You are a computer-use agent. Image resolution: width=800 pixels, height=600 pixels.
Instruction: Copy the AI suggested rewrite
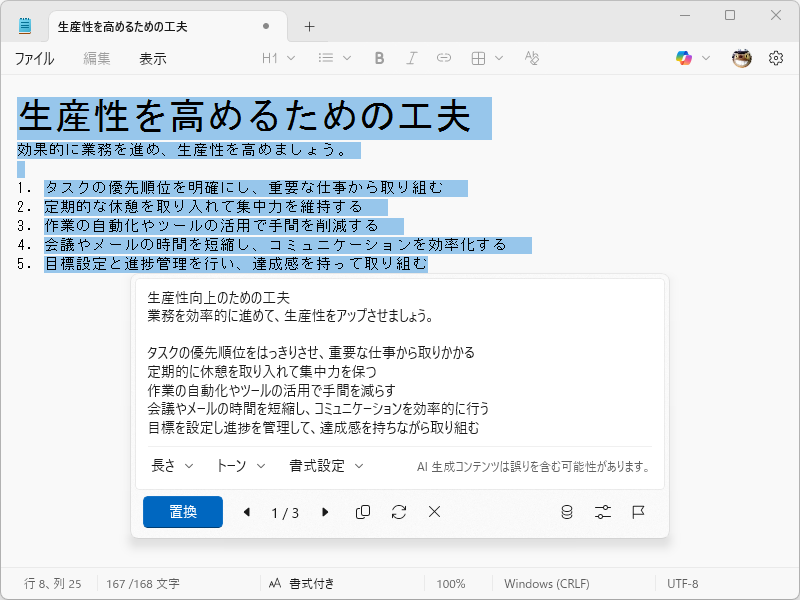pyautogui.click(x=362, y=512)
